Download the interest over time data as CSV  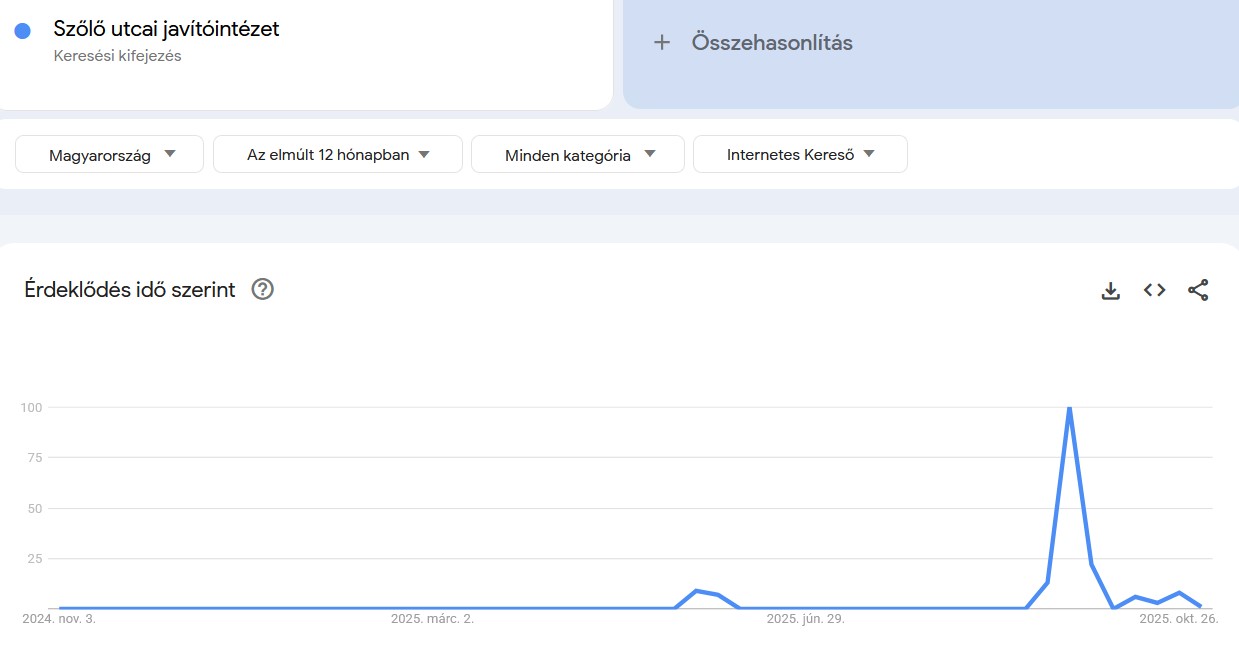pyautogui.click(x=1110, y=290)
